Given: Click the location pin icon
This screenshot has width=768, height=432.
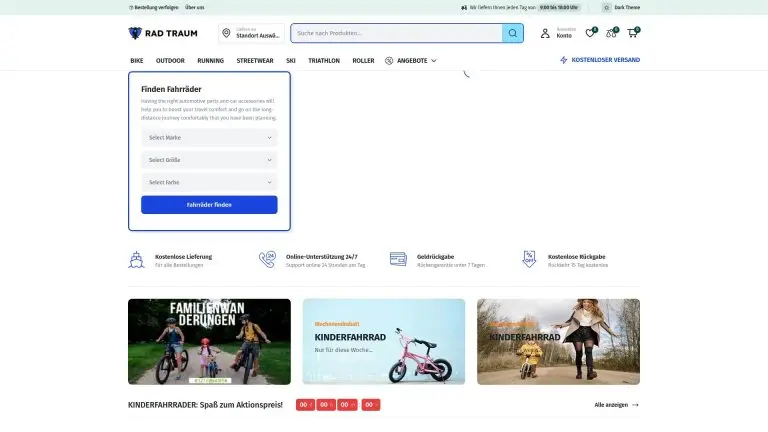Looking at the screenshot, I should click(227, 33).
